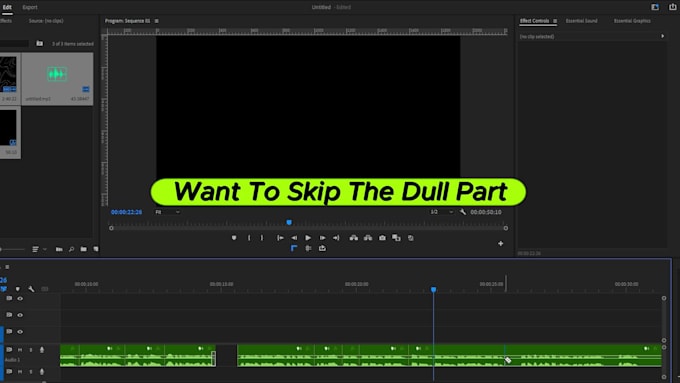This screenshot has height=383, width=680.
Task: Toggle middle video track output eye
Action: coord(20,315)
